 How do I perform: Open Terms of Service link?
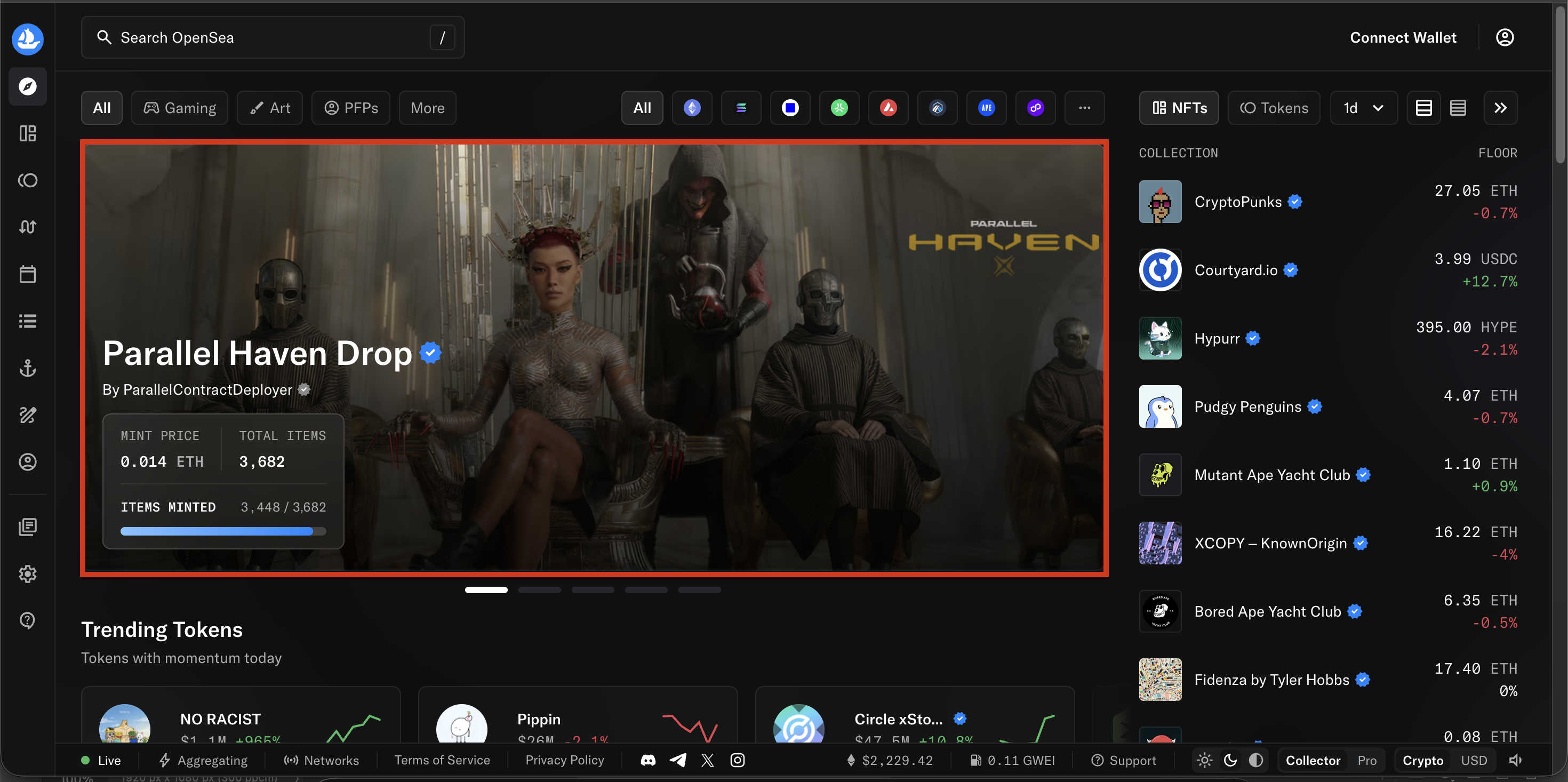click(x=442, y=760)
